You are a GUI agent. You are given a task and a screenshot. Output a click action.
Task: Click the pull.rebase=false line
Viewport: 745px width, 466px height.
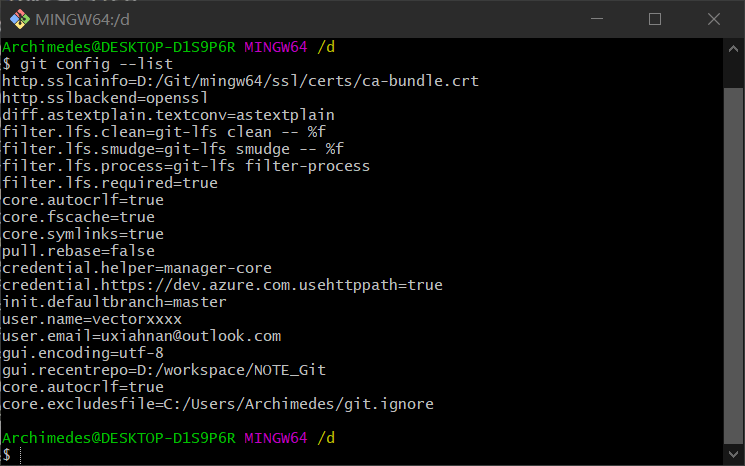coord(78,251)
